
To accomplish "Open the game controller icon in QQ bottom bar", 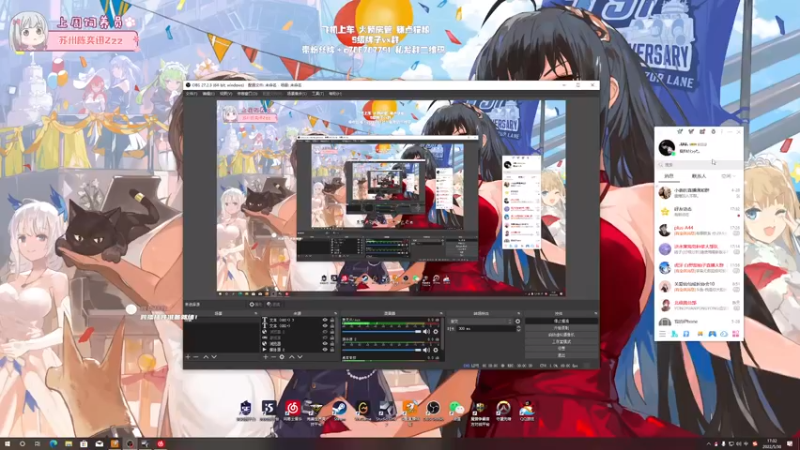I will tap(712, 334).
